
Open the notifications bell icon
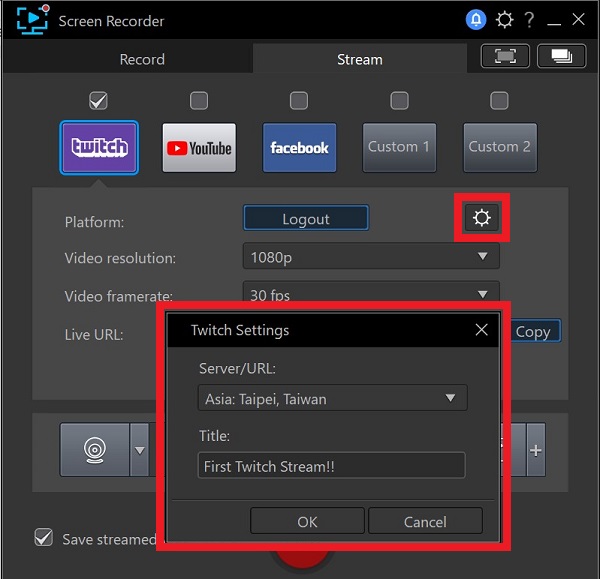click(476, 19)
